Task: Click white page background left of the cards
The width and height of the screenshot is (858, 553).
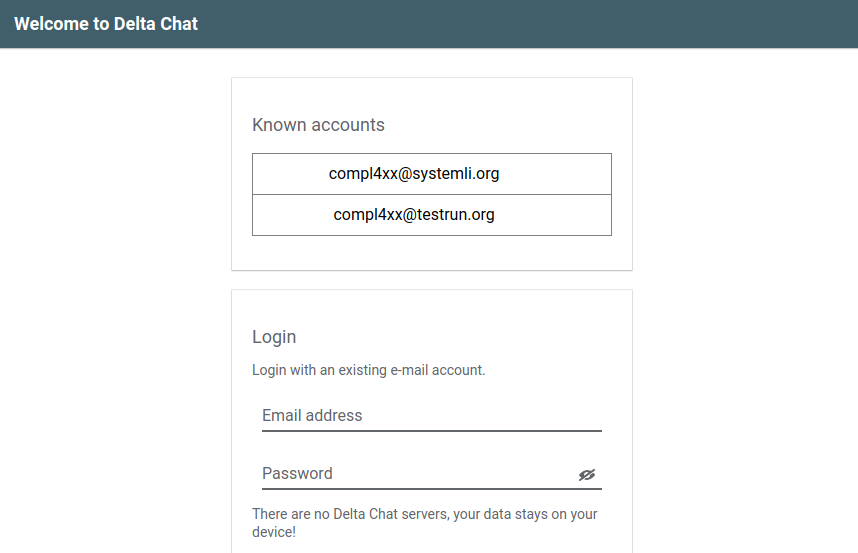Action: coord(115,300)
